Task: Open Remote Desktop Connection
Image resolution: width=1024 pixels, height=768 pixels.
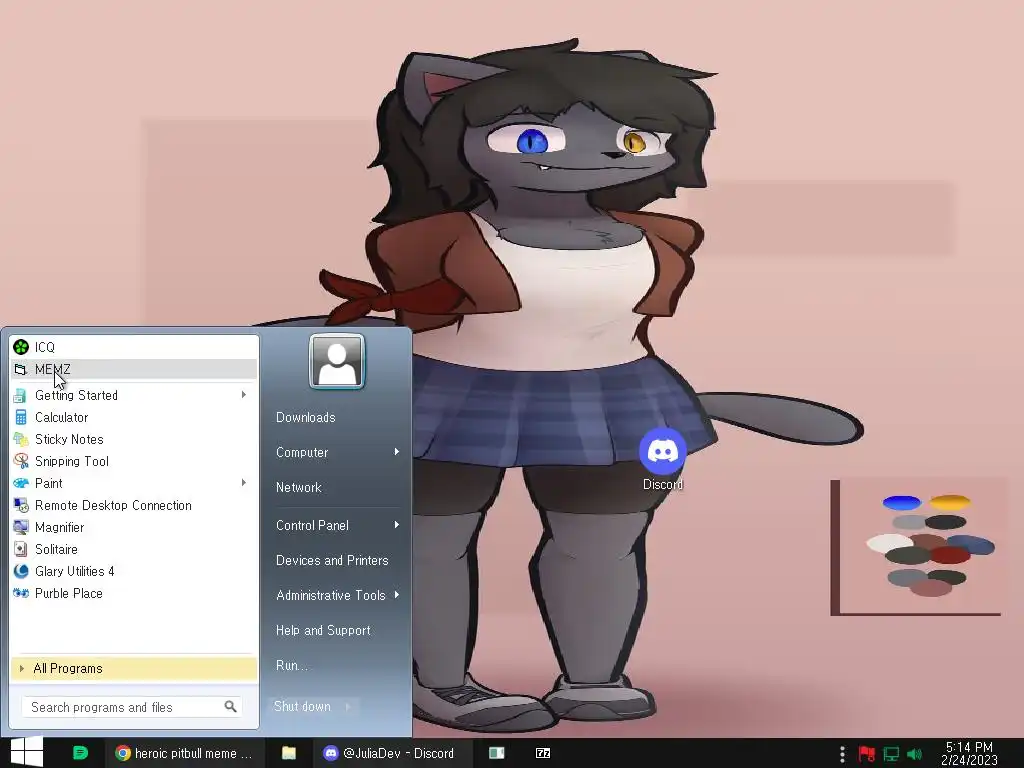Action: pos(134,505)
